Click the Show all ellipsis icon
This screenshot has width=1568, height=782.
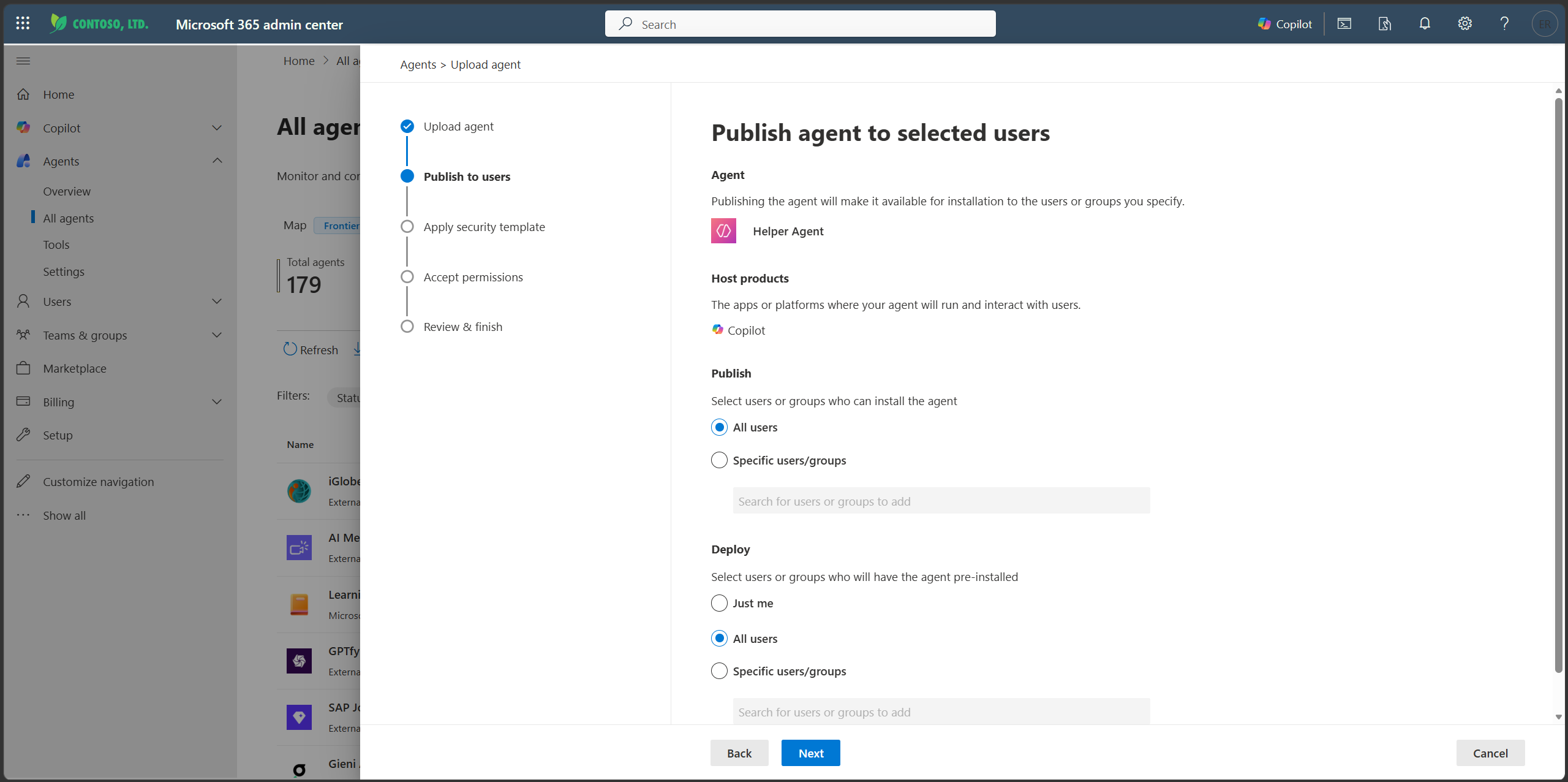[x=23, y=515]
